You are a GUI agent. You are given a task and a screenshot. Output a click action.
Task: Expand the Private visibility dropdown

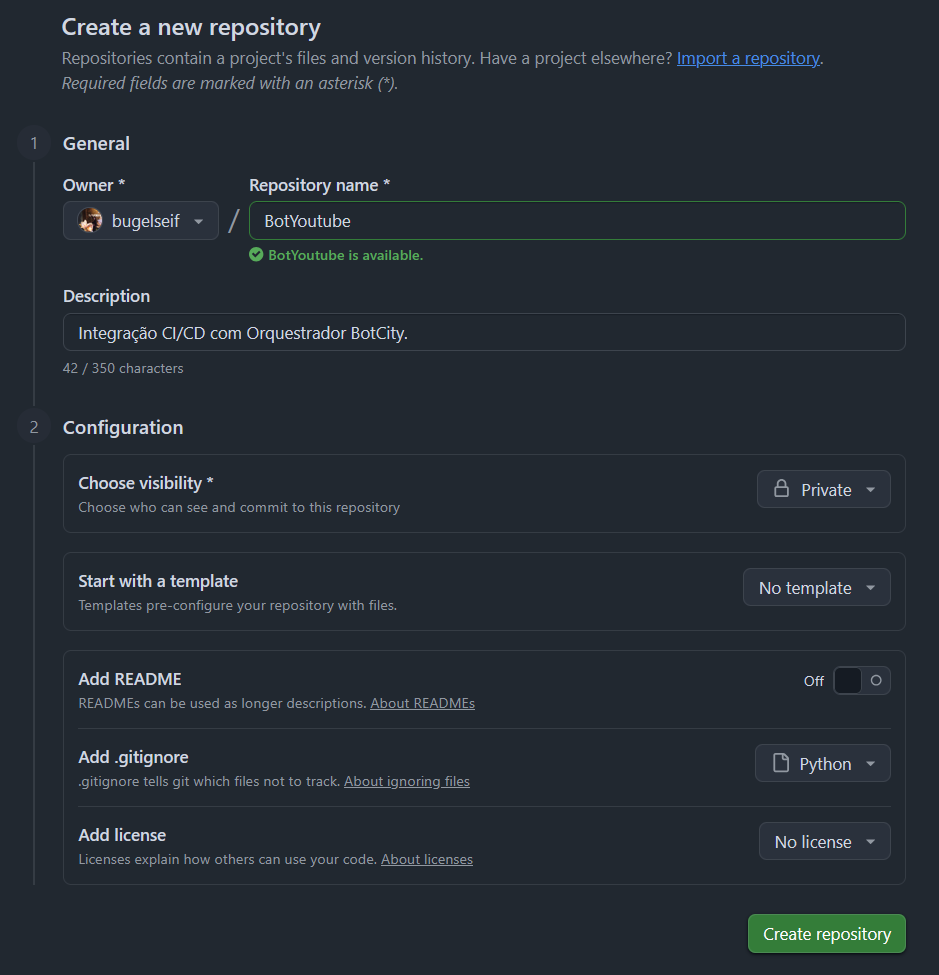click(824, 490)
